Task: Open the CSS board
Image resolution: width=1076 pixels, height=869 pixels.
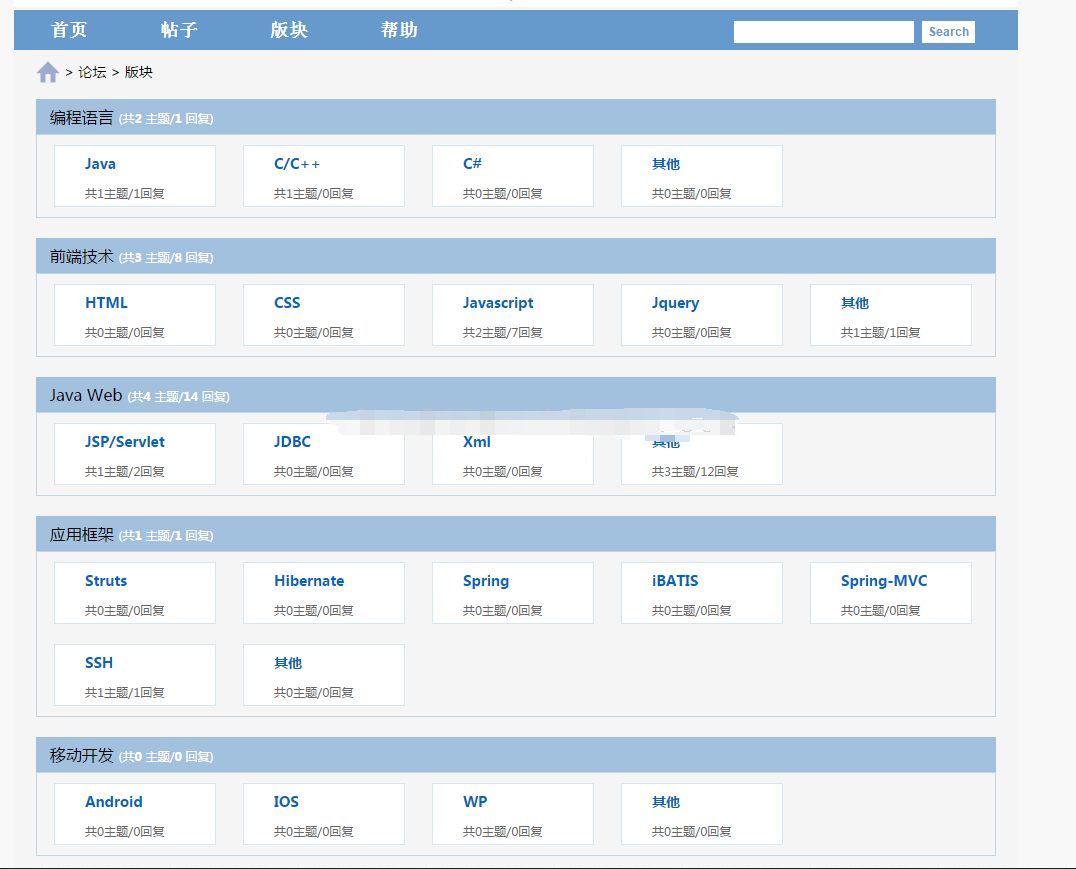Action: point(287,303)
